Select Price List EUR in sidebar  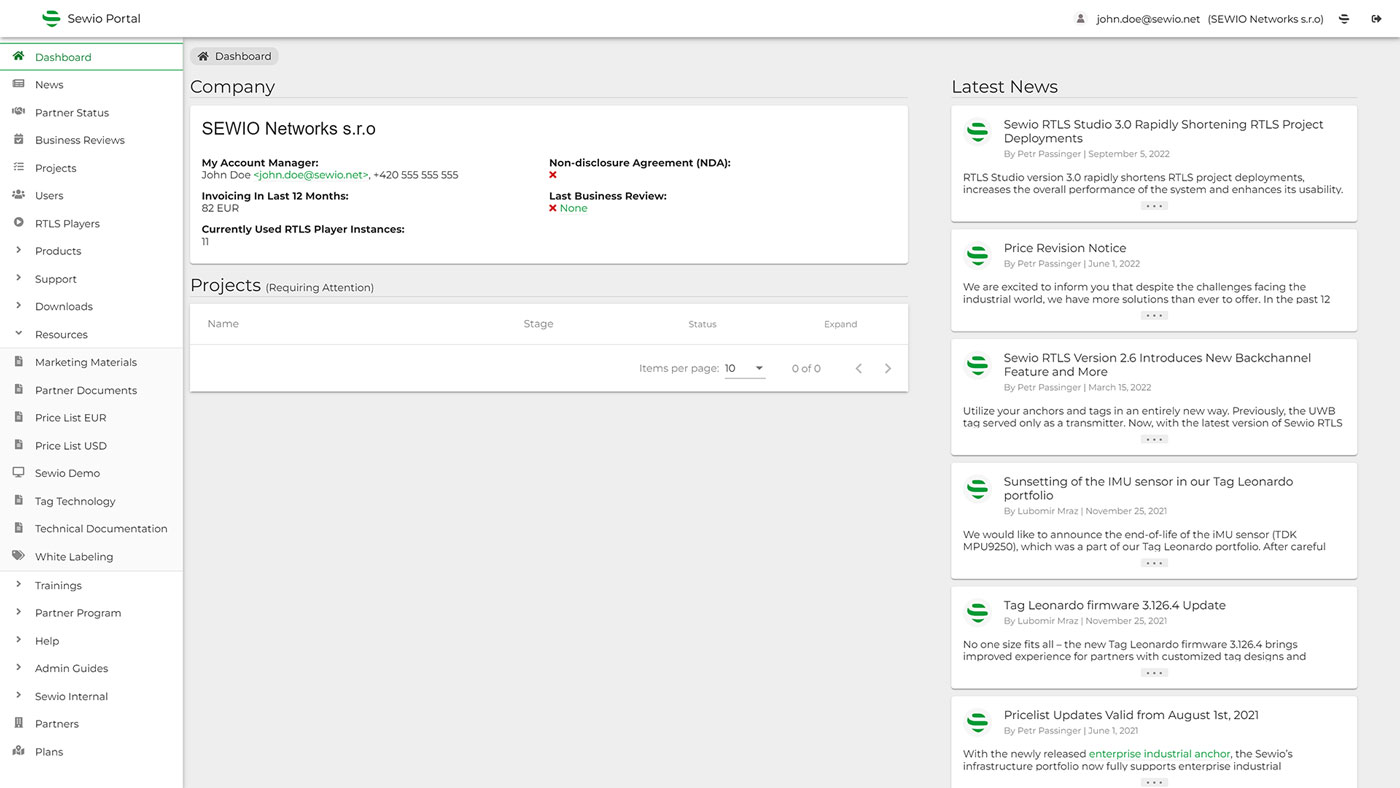point(70,418)
